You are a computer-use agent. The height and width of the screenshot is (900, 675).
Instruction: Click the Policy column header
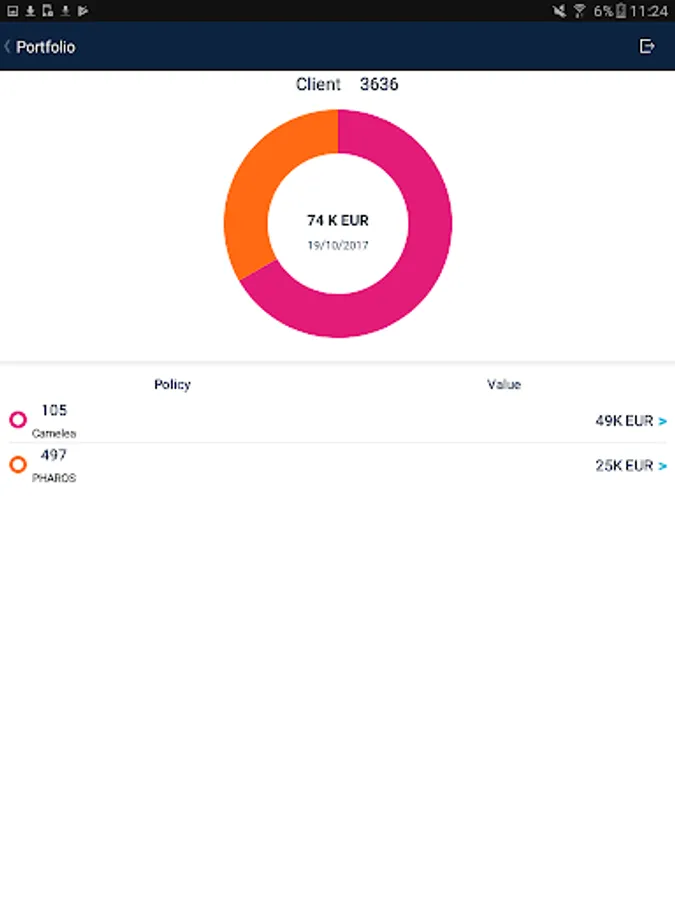pos(172,385)
